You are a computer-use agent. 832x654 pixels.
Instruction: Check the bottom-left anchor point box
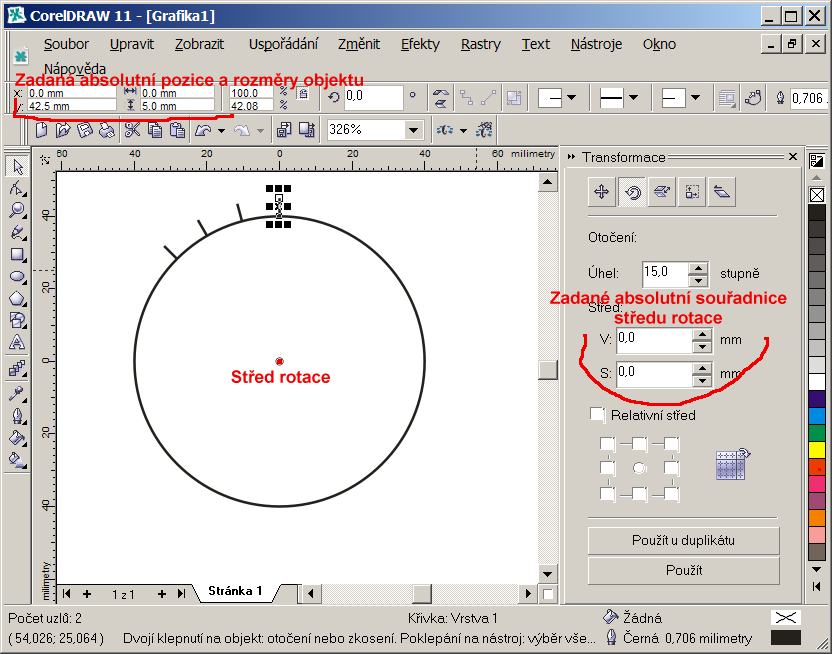(x=607, y=494)
